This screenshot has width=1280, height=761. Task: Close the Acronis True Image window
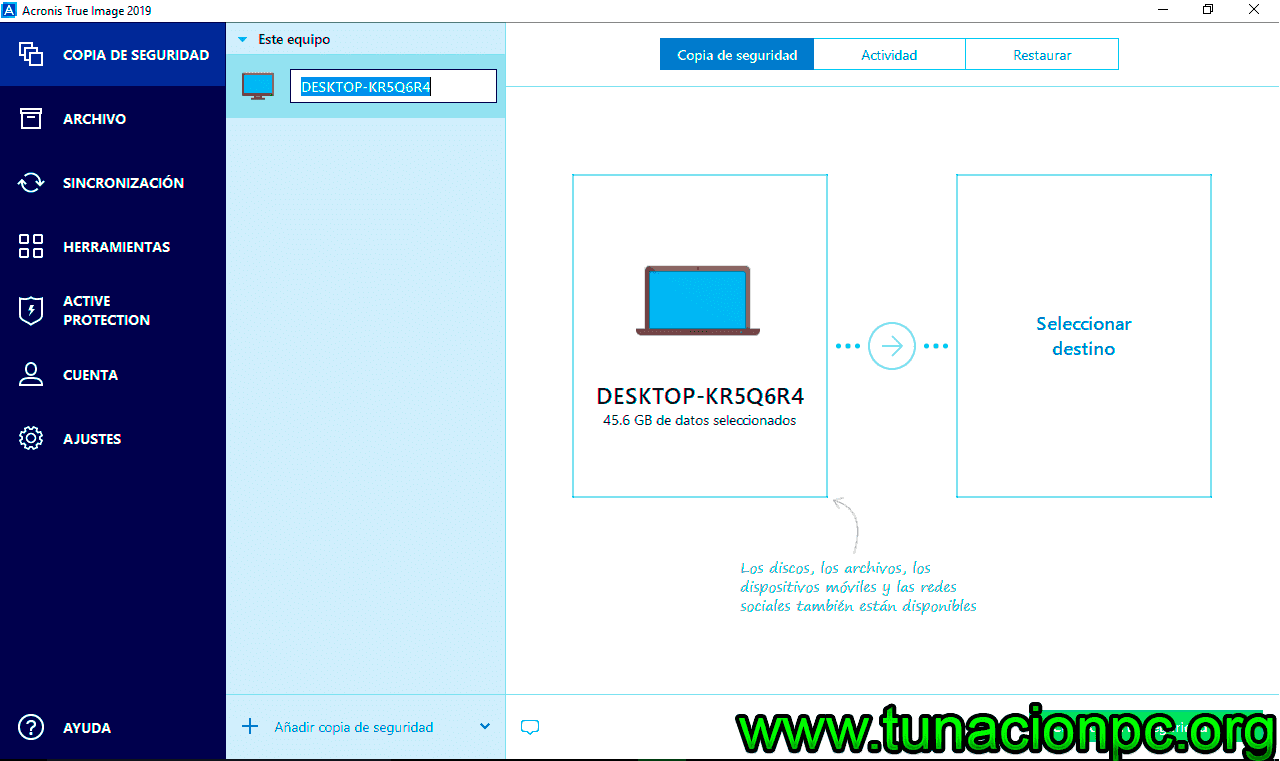(1255, 10)
